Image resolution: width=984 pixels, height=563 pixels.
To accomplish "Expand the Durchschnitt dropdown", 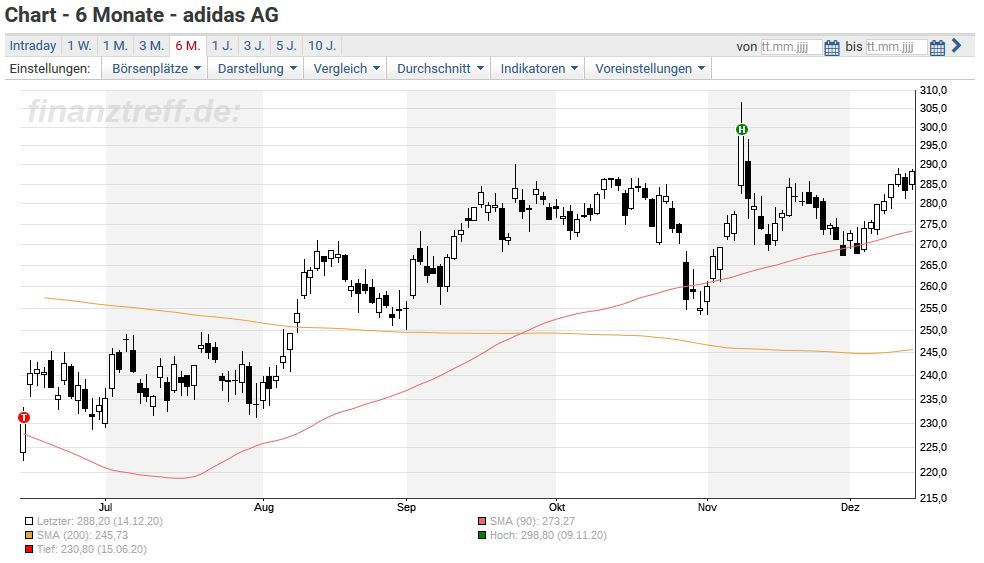I will click(439, 68).
